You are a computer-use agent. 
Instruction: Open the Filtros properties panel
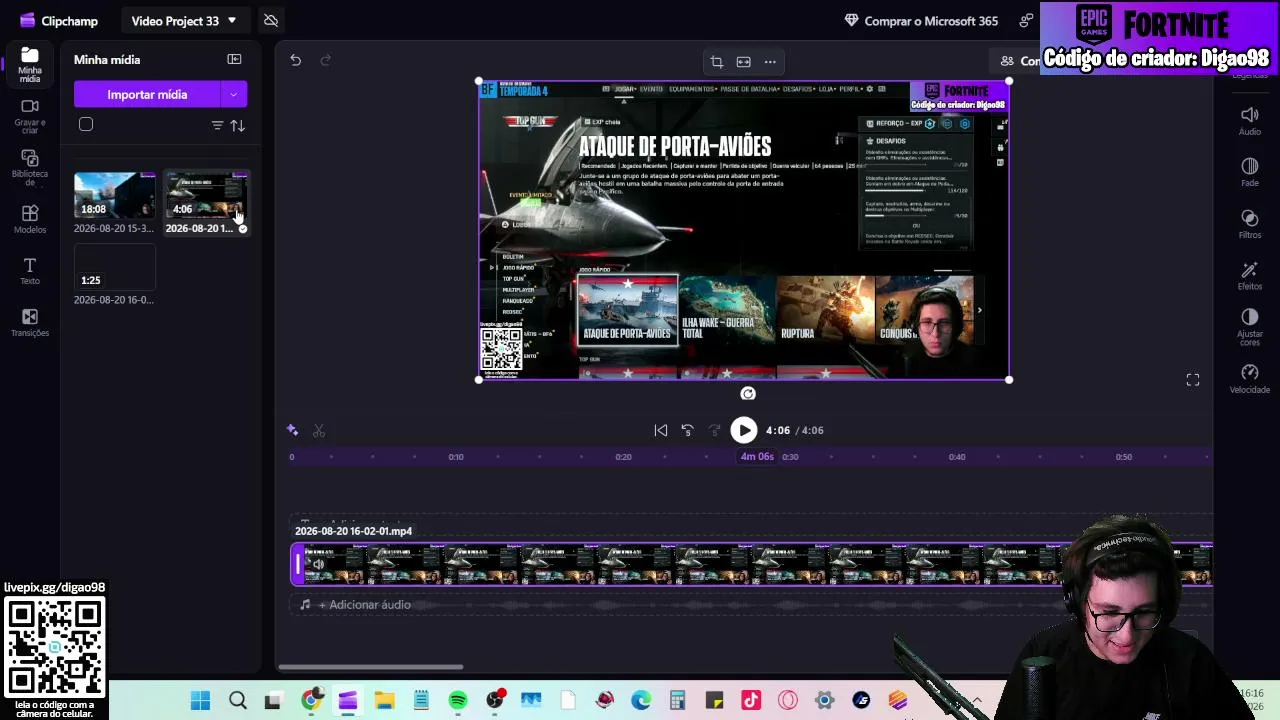[x=1250, y=224]
